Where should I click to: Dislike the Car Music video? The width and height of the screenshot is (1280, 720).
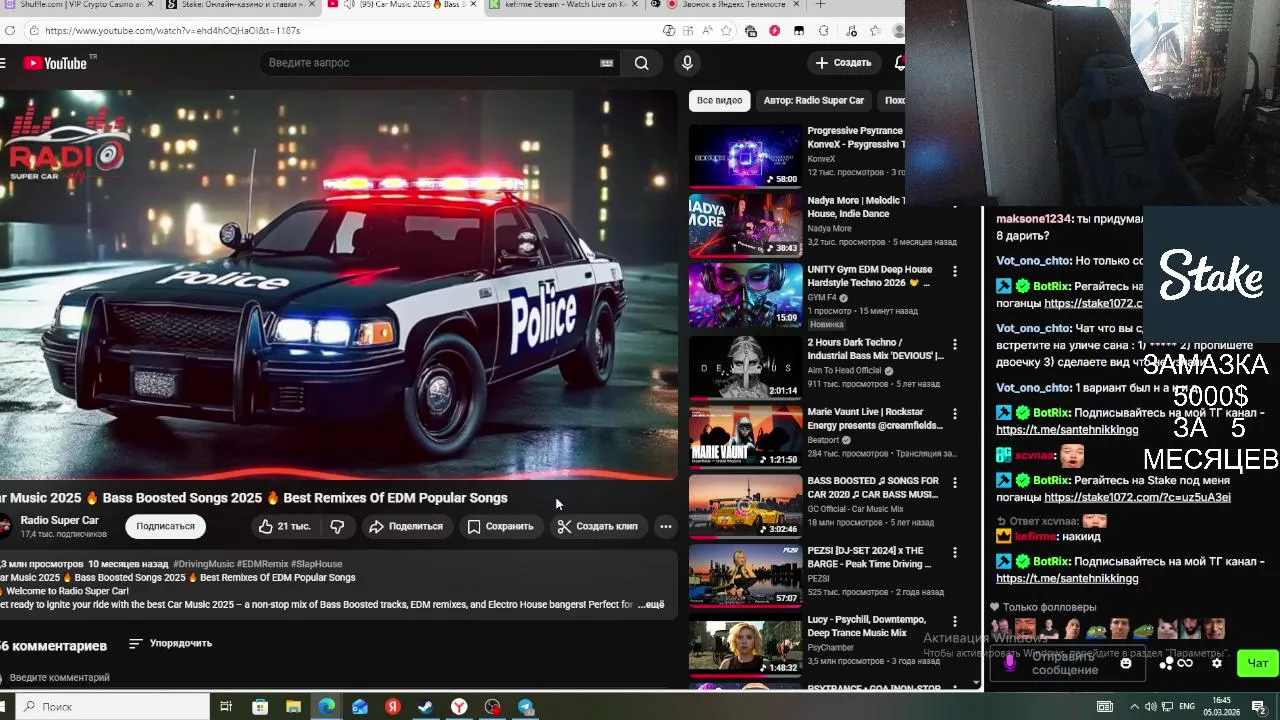click(338, 526)
